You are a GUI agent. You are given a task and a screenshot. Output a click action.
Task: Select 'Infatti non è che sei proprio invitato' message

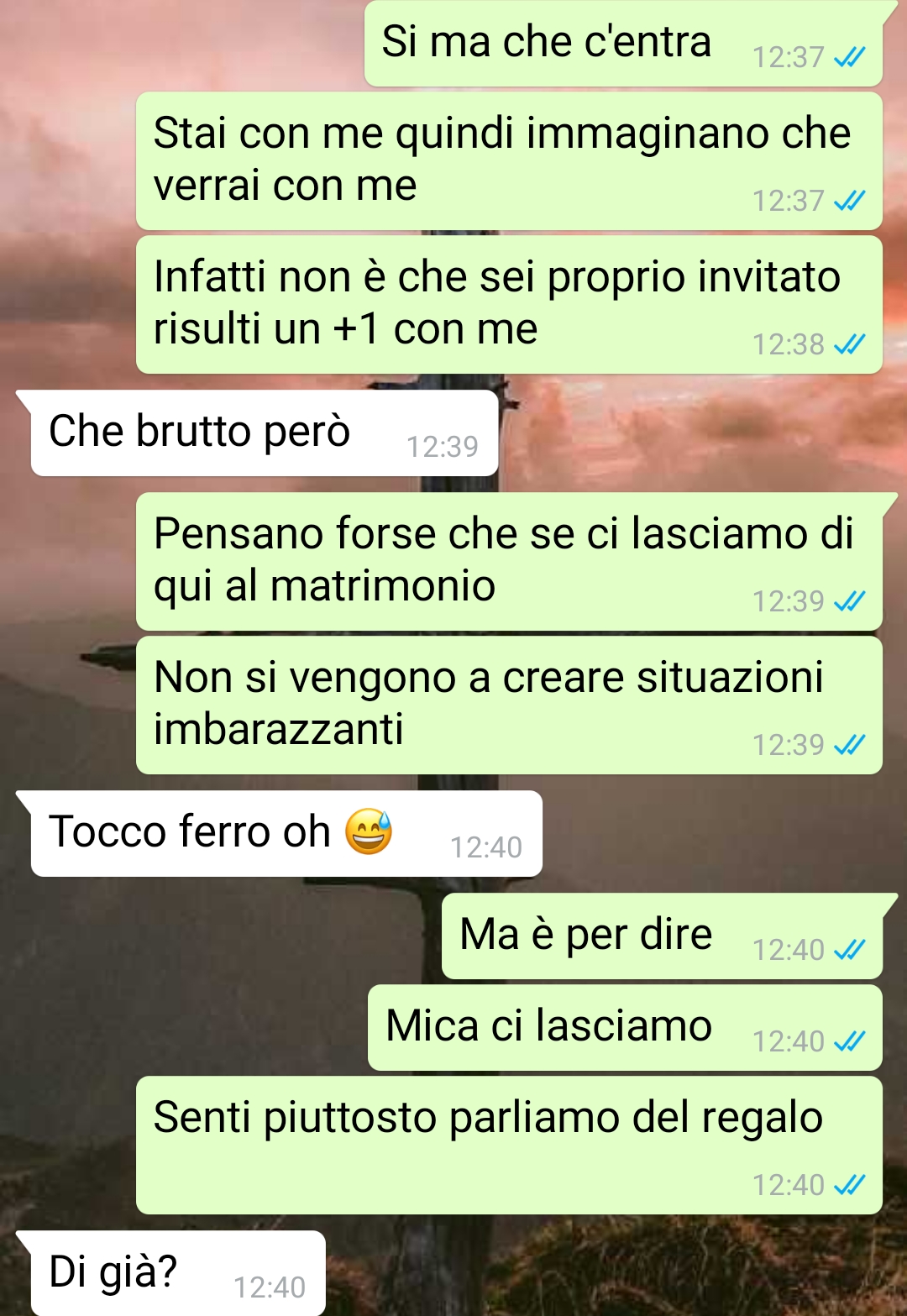pyautogui.click(x=509, y=305)
